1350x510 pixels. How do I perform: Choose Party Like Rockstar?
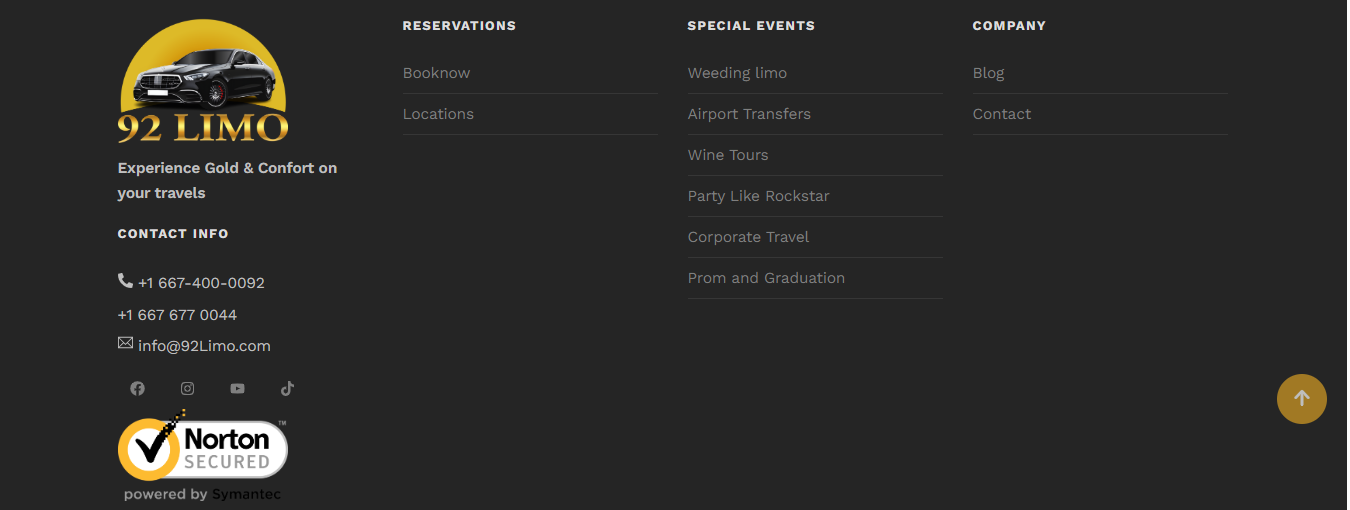pyautogui.click(x=759, y=196)
